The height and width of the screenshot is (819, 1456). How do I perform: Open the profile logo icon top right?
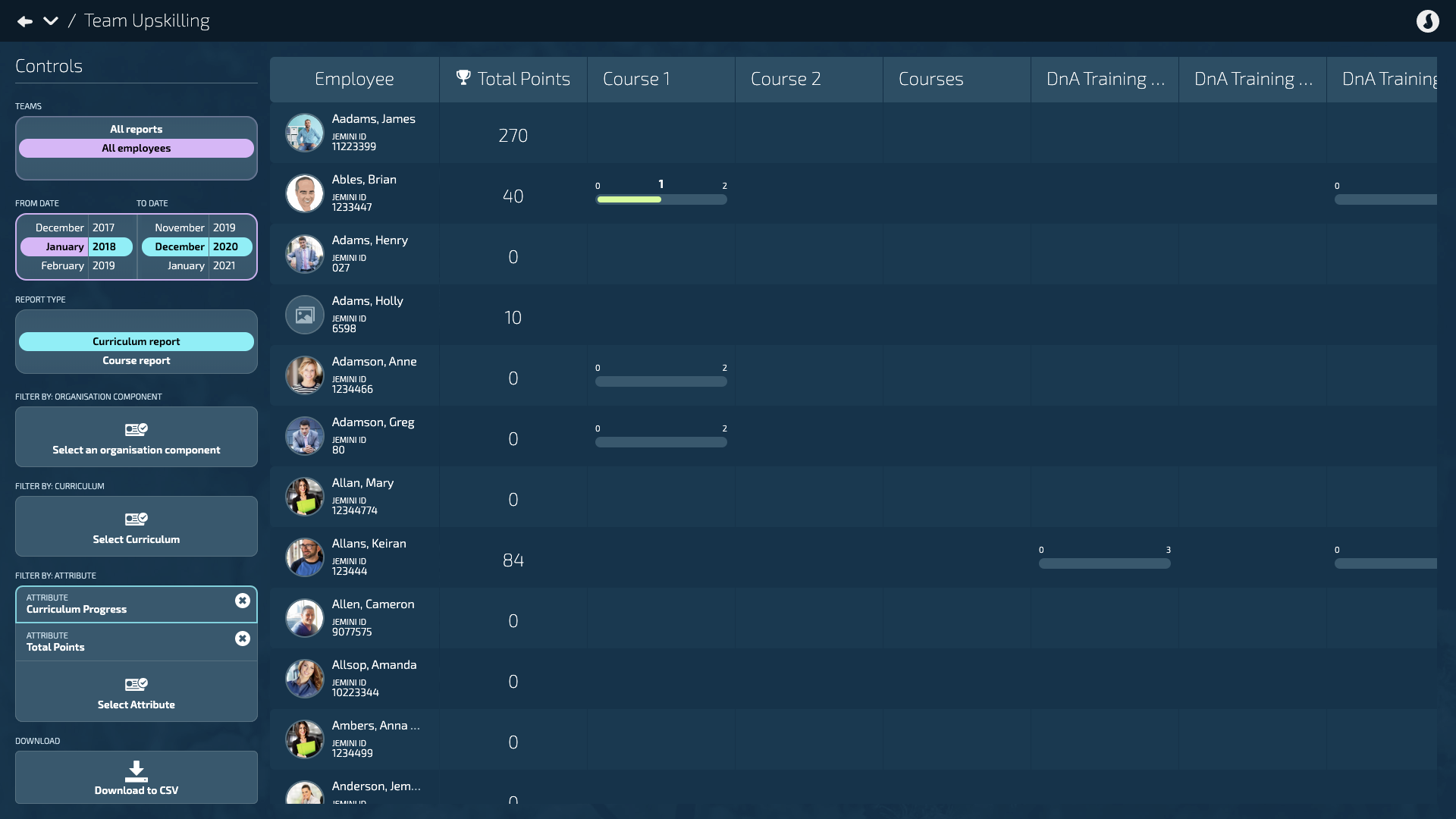[x=1427, y=21]
